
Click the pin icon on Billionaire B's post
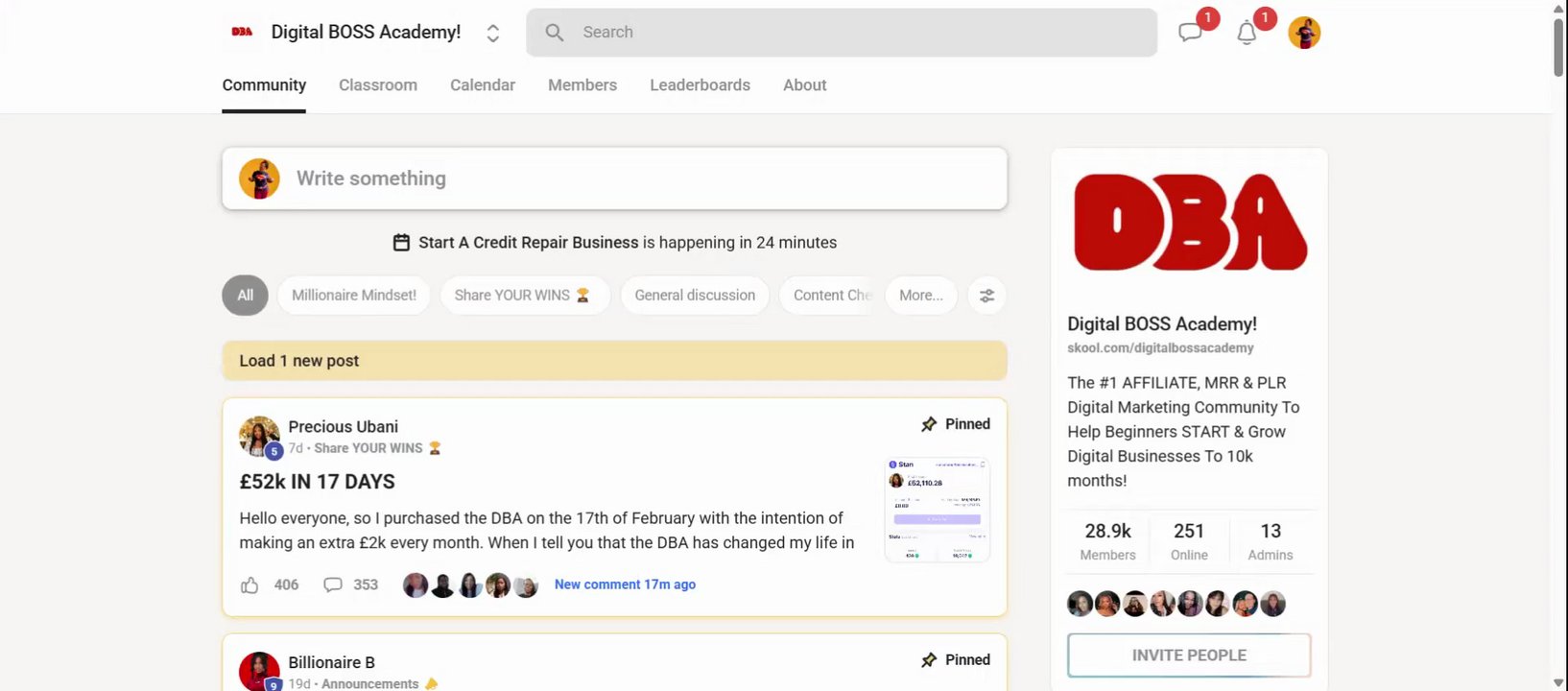[x=929, y=660]
